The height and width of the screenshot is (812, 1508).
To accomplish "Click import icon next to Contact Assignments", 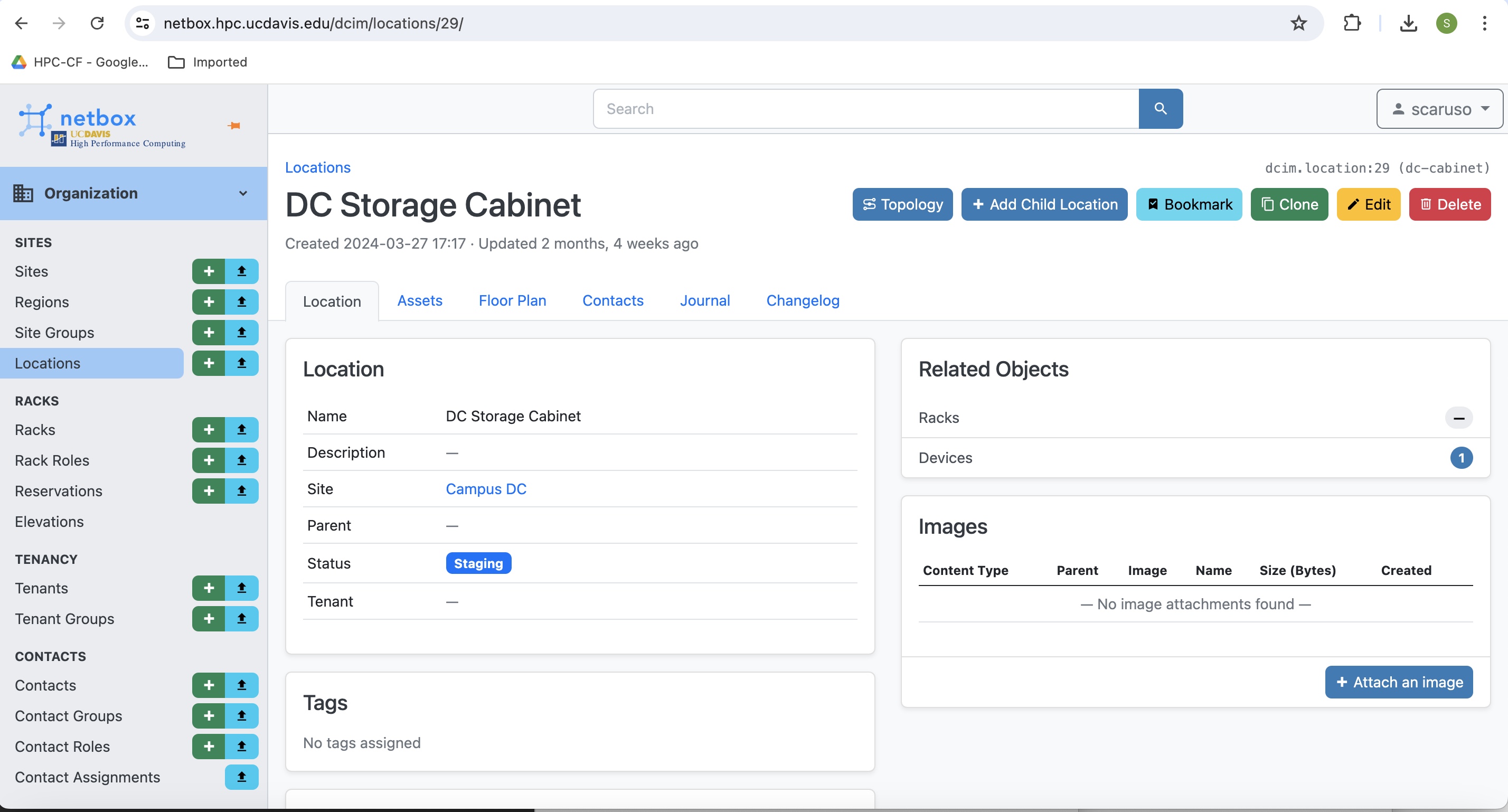I will tap(241, 777).
